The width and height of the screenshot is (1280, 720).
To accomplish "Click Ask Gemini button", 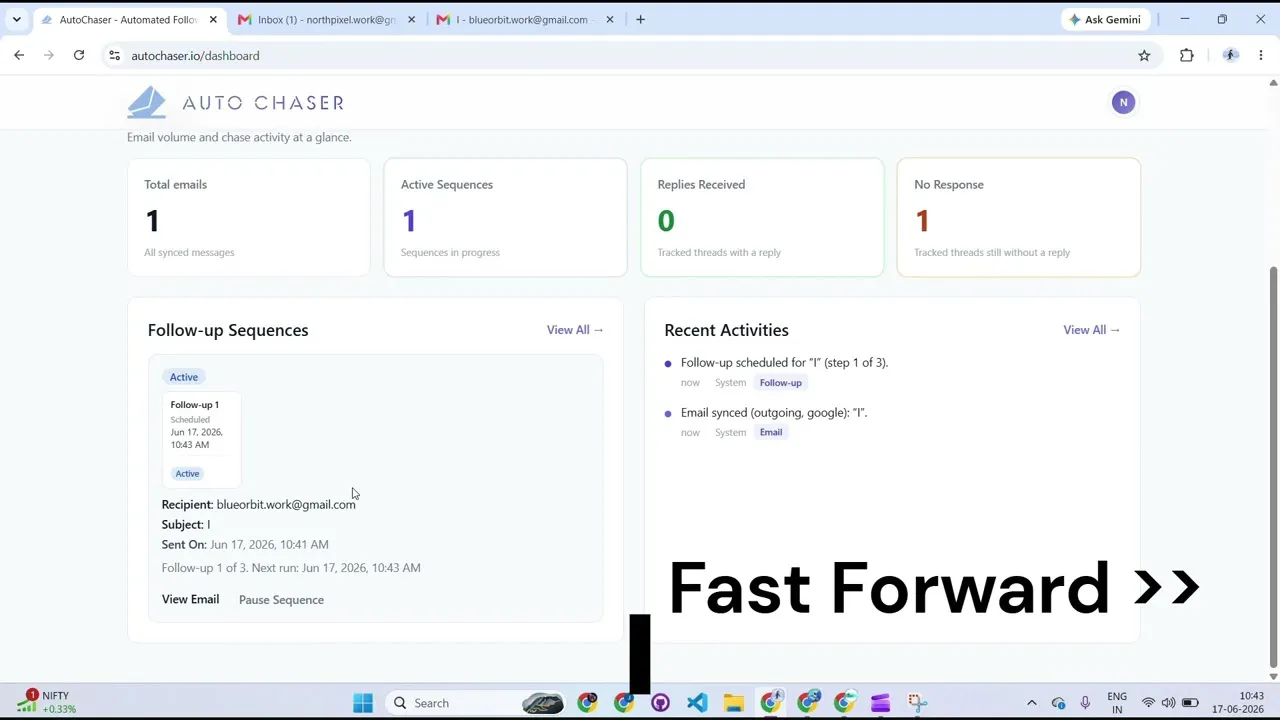I will click(1105, 19).
